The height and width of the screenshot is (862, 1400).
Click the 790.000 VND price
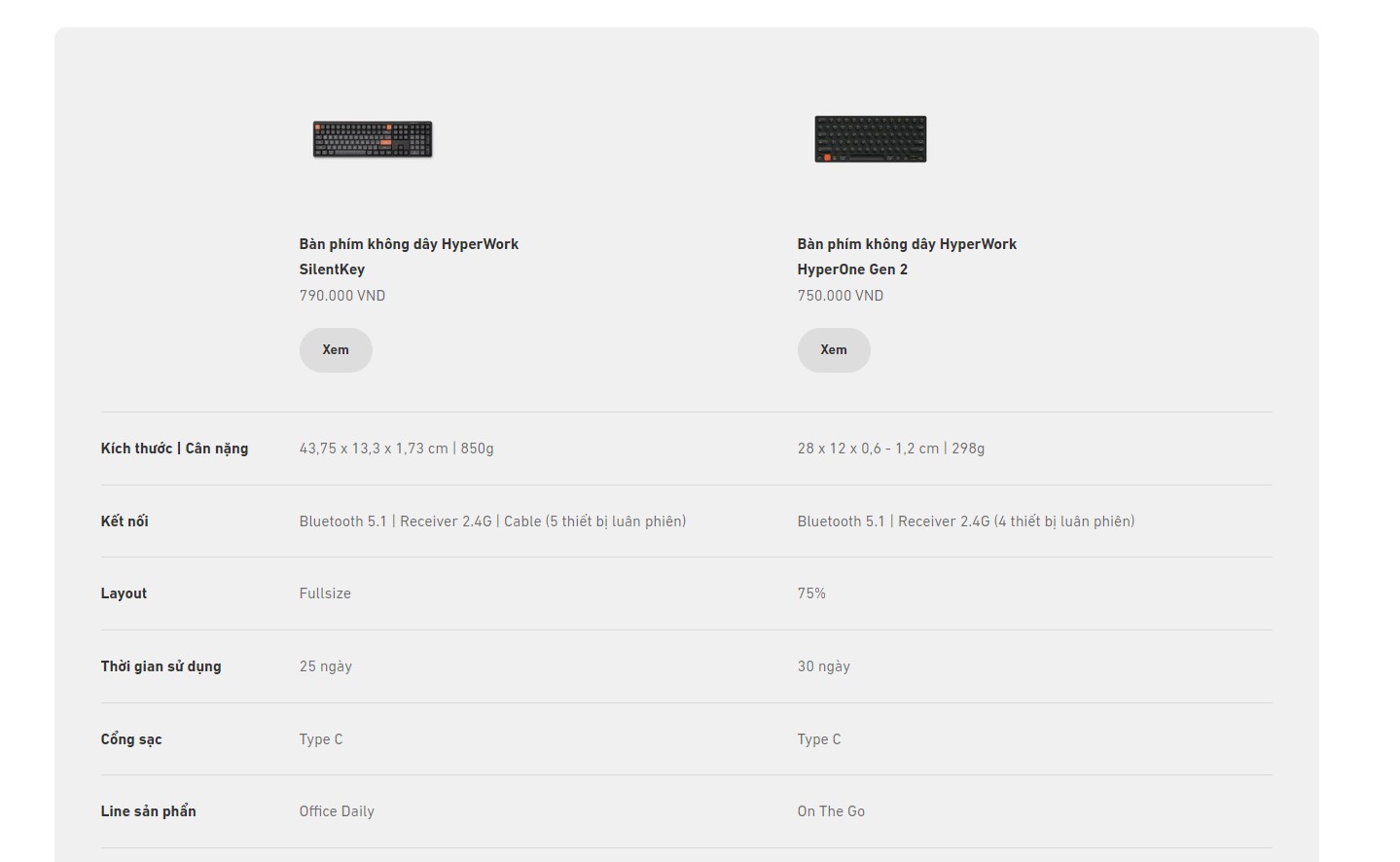coord(342,296)
